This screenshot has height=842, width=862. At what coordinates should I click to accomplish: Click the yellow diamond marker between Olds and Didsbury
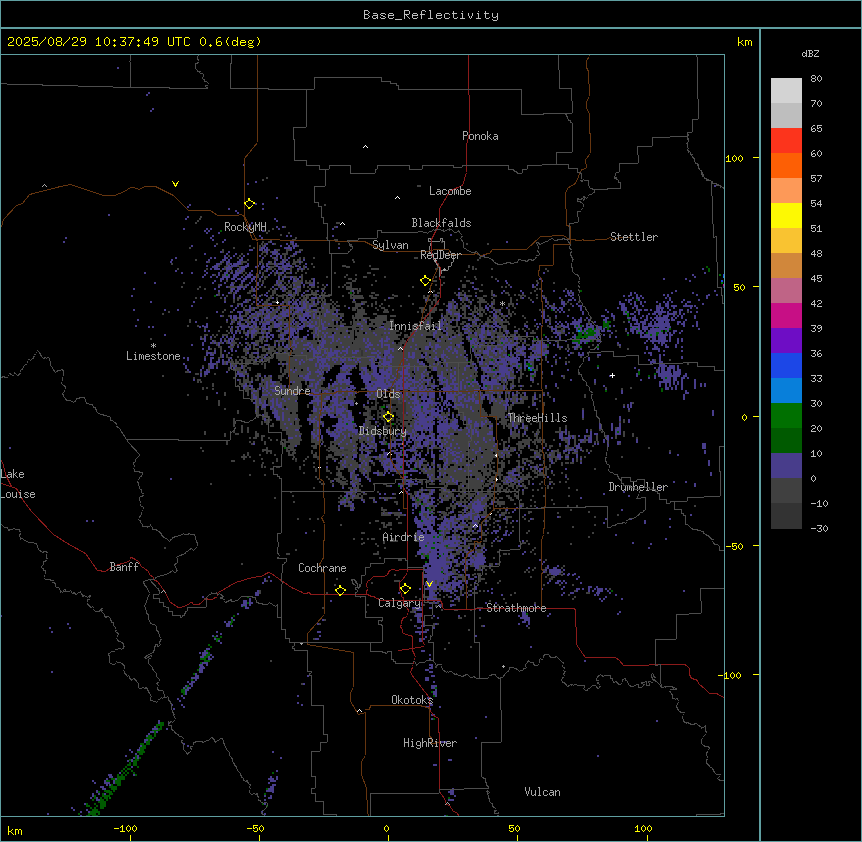click(x=388, y=417)
